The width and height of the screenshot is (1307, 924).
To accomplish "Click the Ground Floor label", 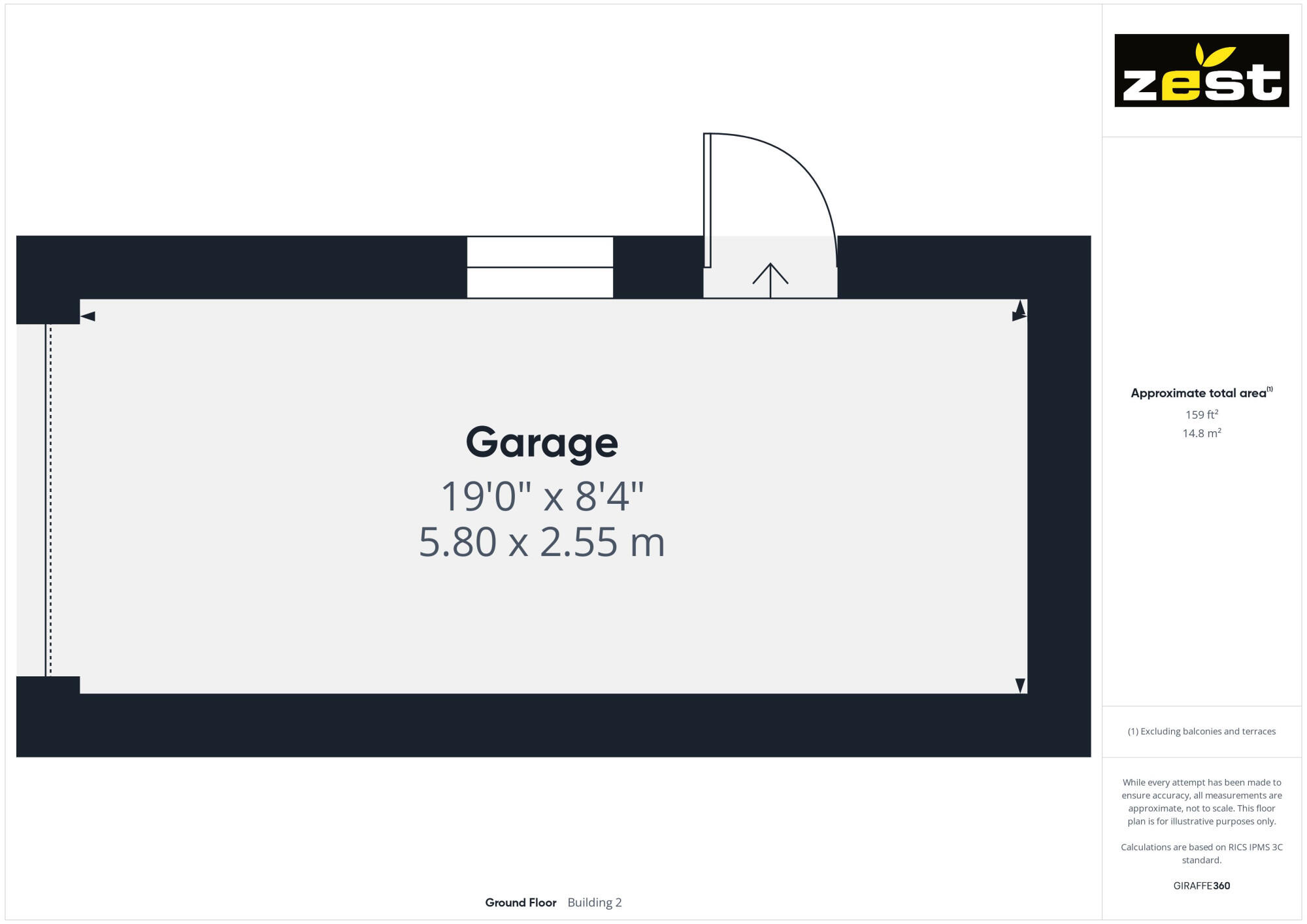I will pyautogui.click(x=520, y=902).
